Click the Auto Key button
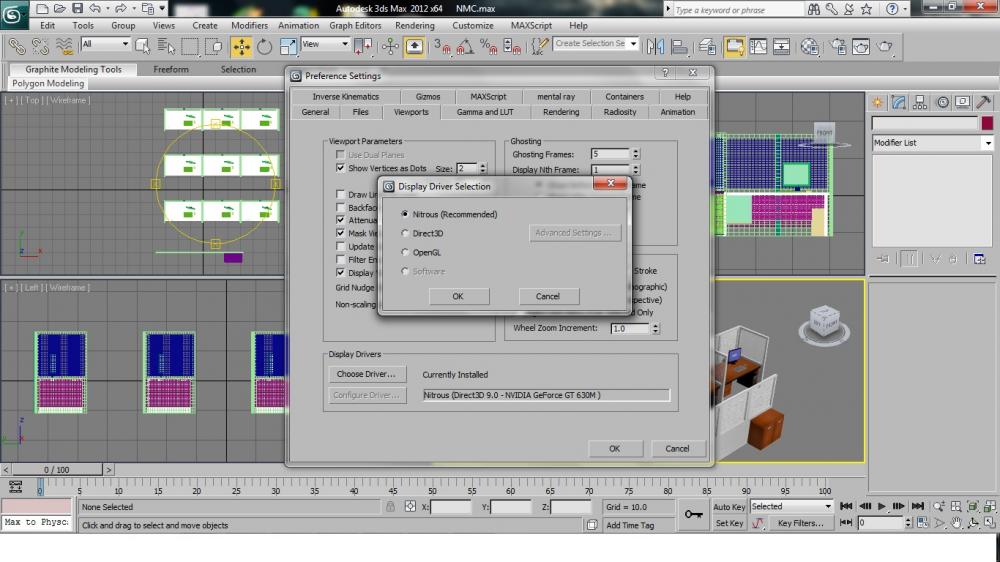Screen dimensions: 1000x562 click(729, 507)
